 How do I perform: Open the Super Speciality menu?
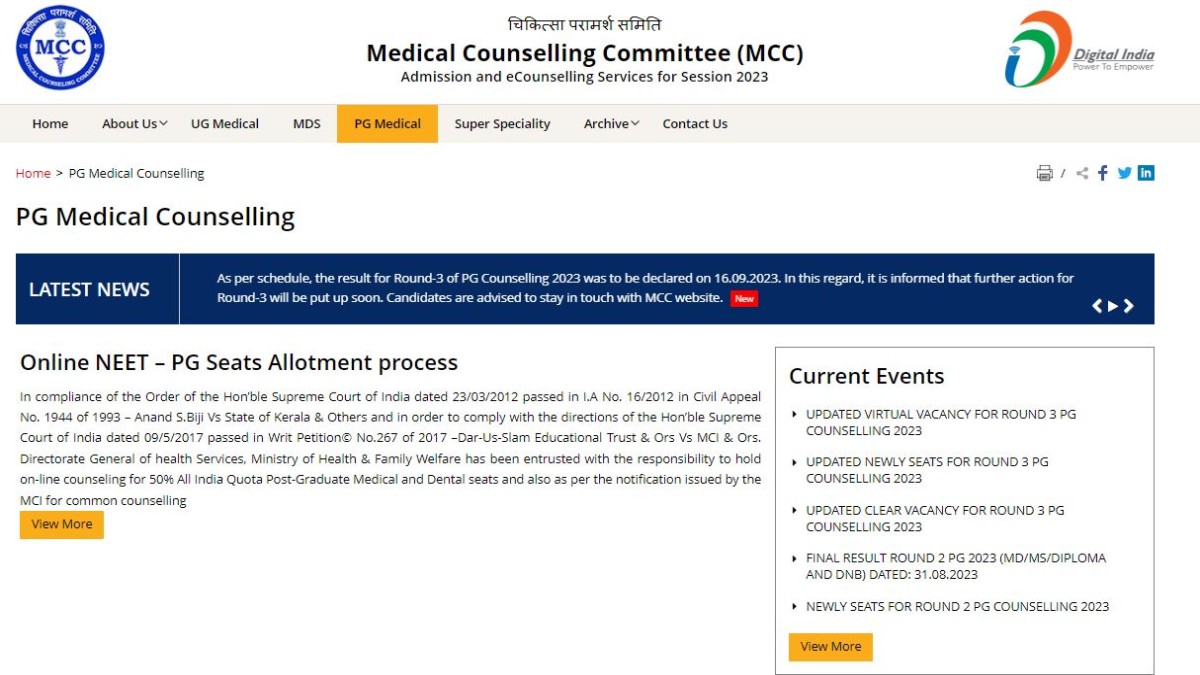click(x=502, y=124)
